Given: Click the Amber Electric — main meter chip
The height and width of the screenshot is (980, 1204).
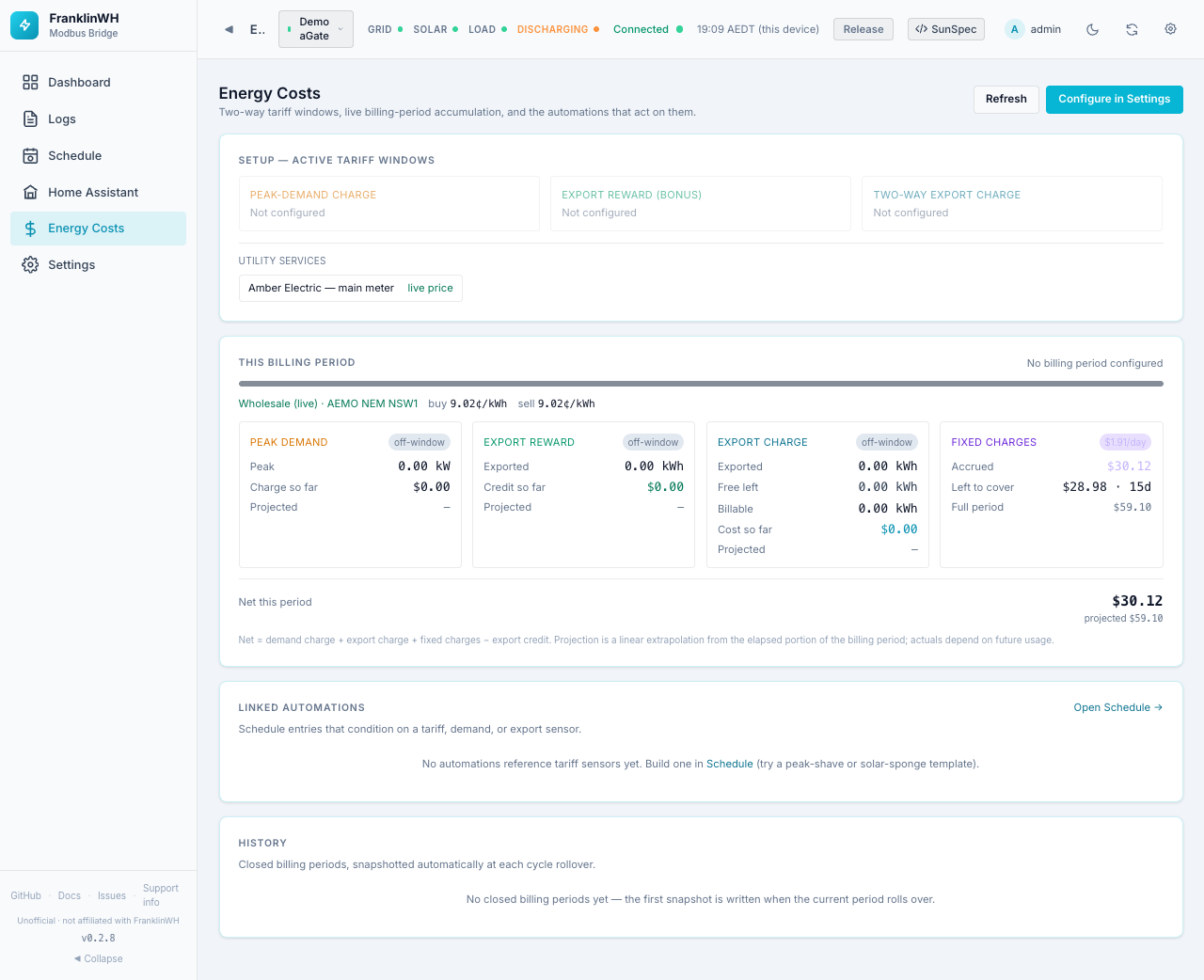Looking at the screenshot, I should pos(351,288).
